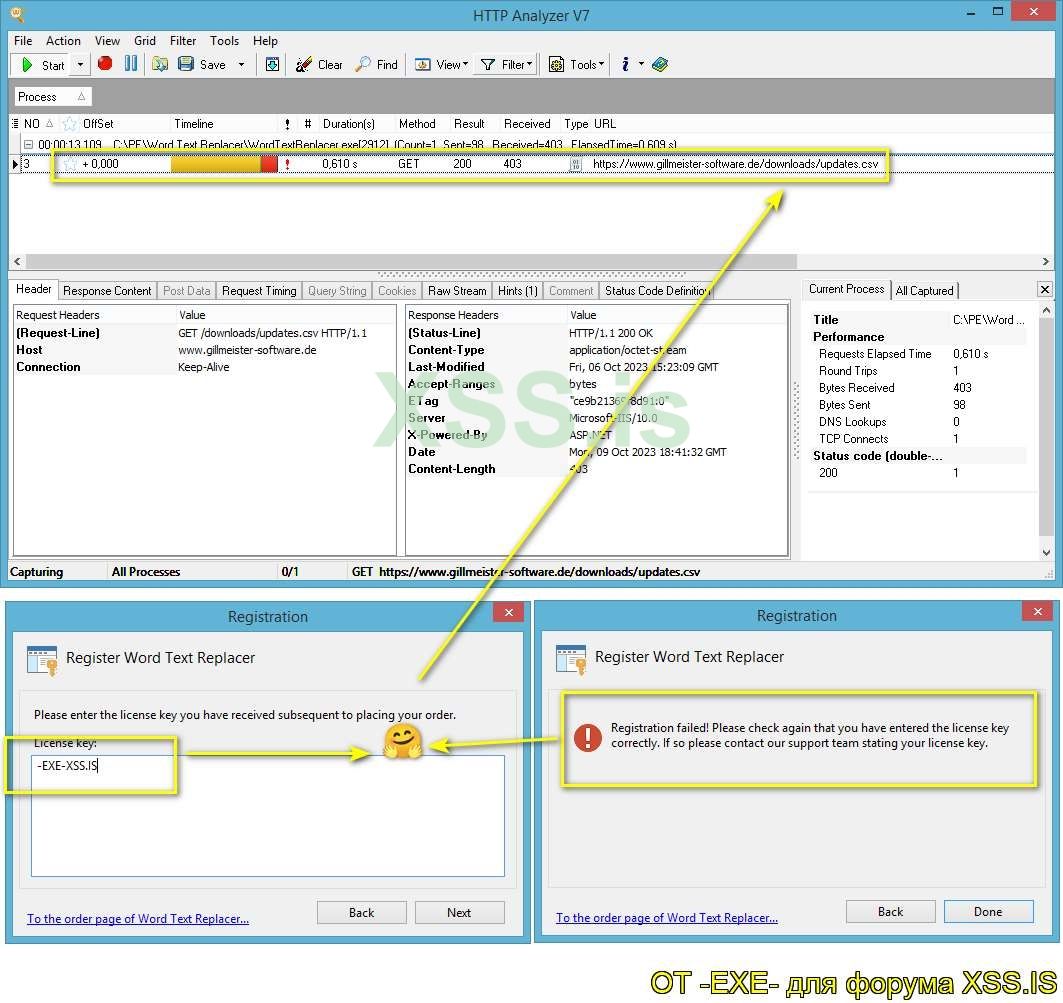Click the binary file type icon in row 3

tap(576, 164)
